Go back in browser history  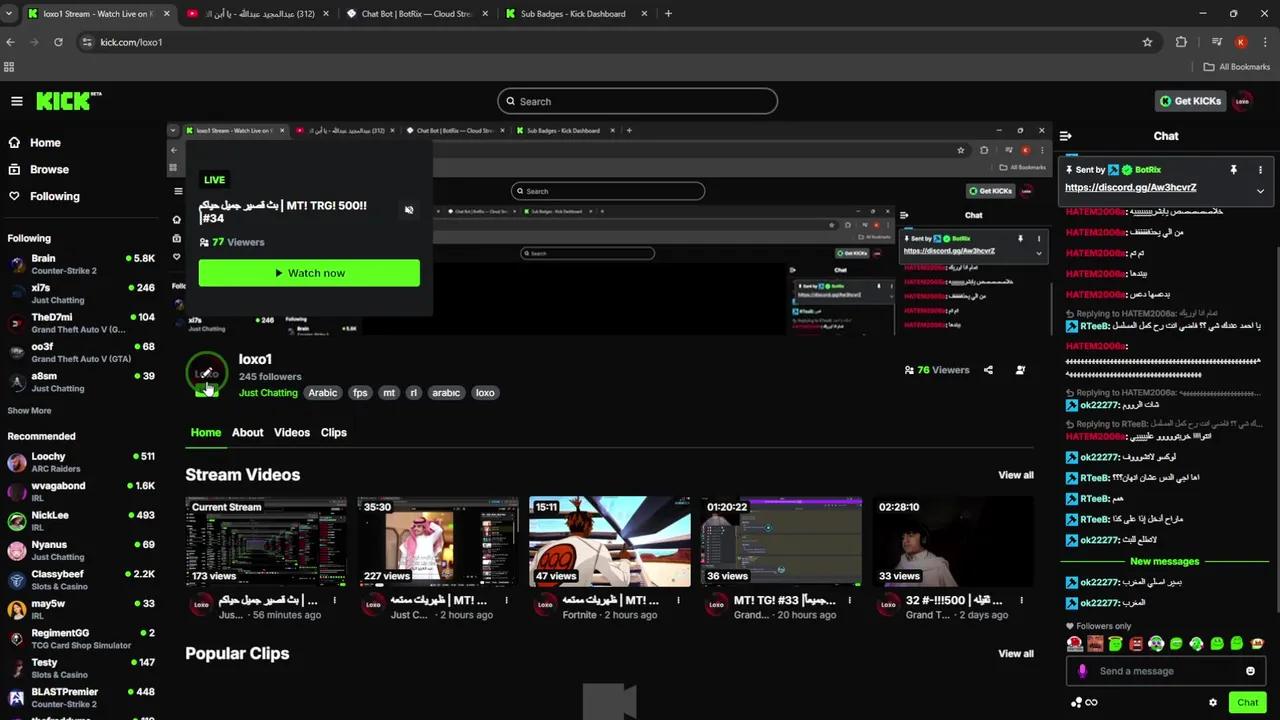[x=10, y=42]
